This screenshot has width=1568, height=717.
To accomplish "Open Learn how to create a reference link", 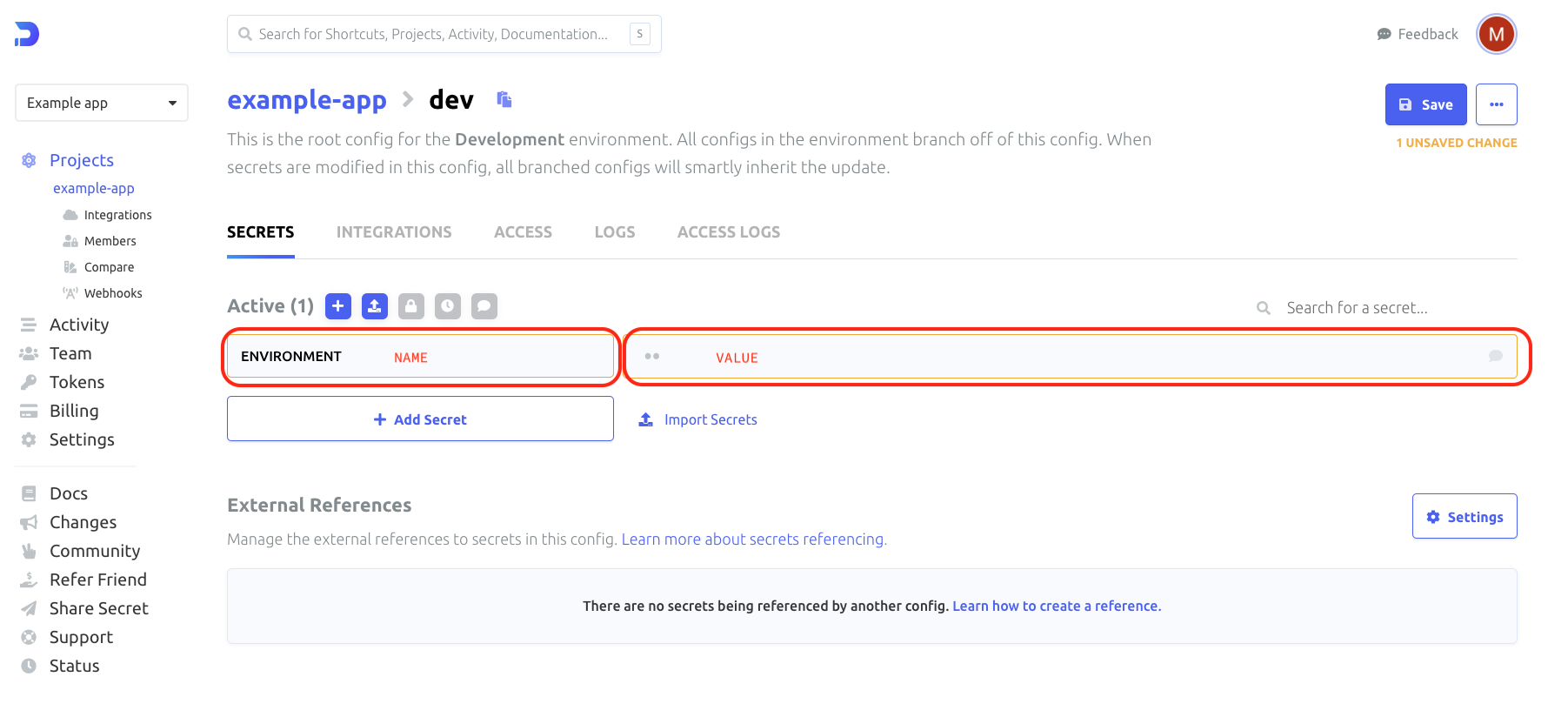I will point(1057,606).
